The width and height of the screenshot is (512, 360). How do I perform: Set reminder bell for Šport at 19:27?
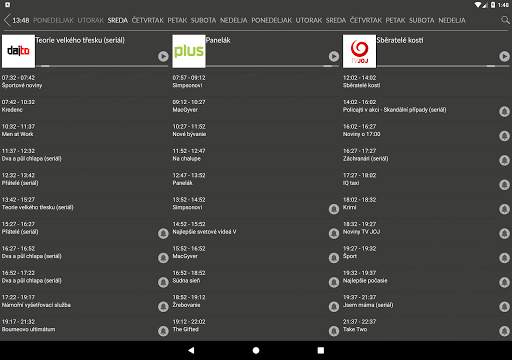click(504, 258)
